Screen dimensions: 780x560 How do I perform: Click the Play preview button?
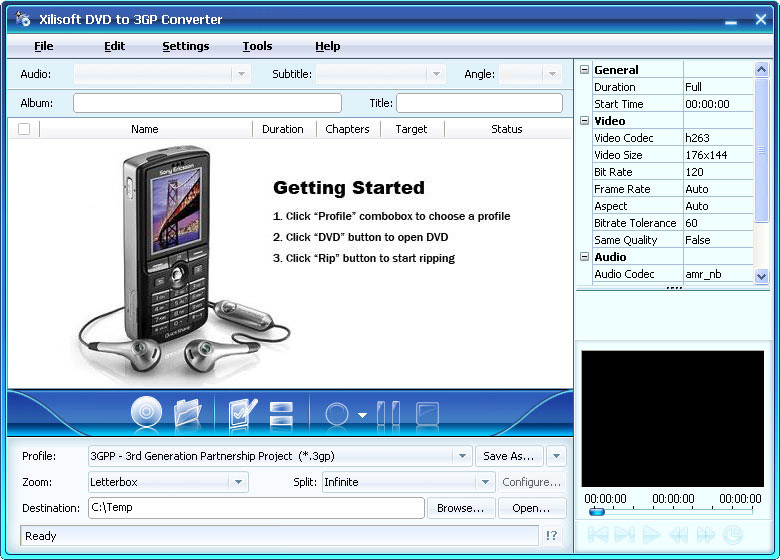pos(651,535)
